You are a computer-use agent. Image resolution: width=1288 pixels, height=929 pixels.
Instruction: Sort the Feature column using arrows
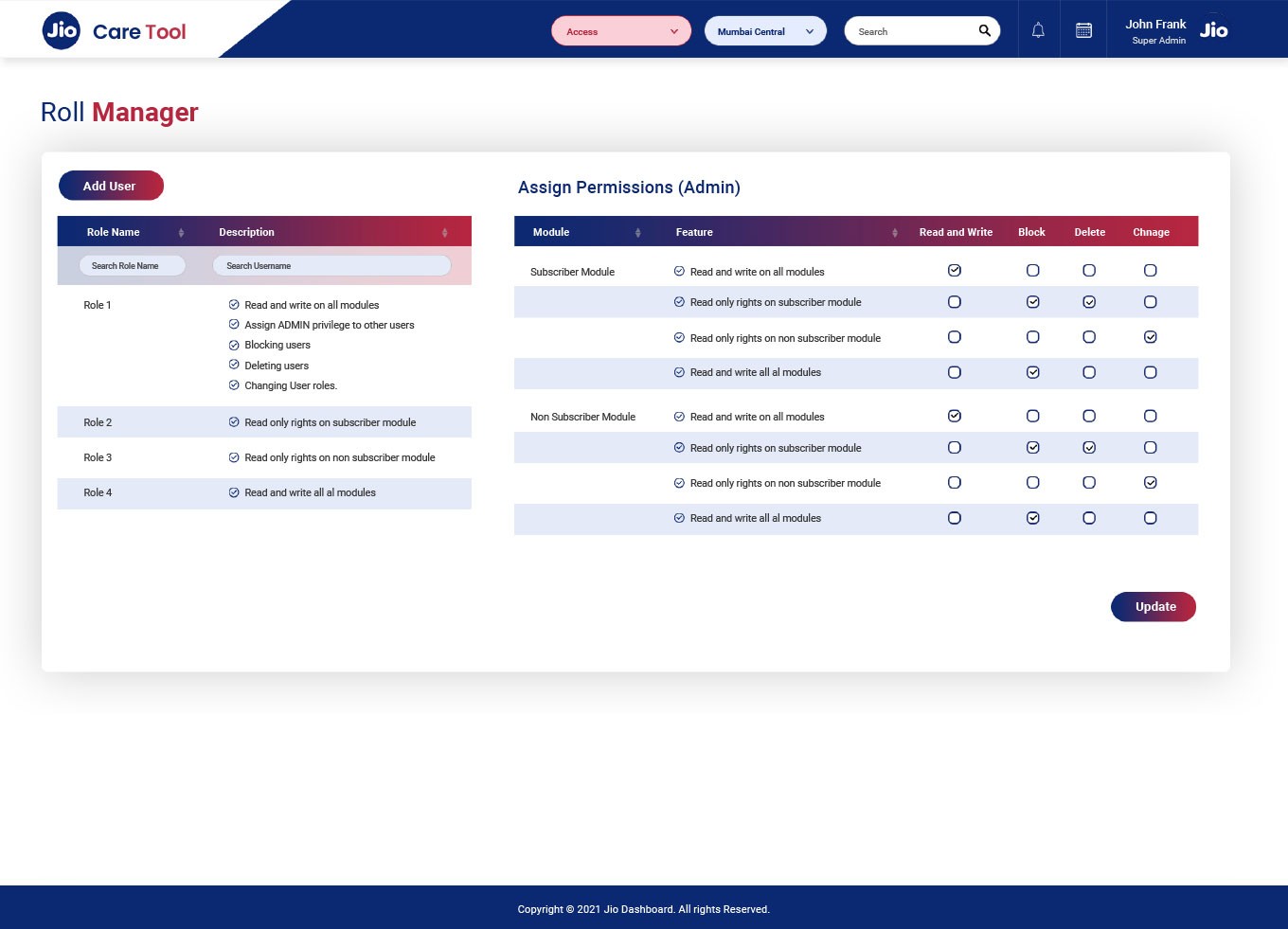point(894,233)
